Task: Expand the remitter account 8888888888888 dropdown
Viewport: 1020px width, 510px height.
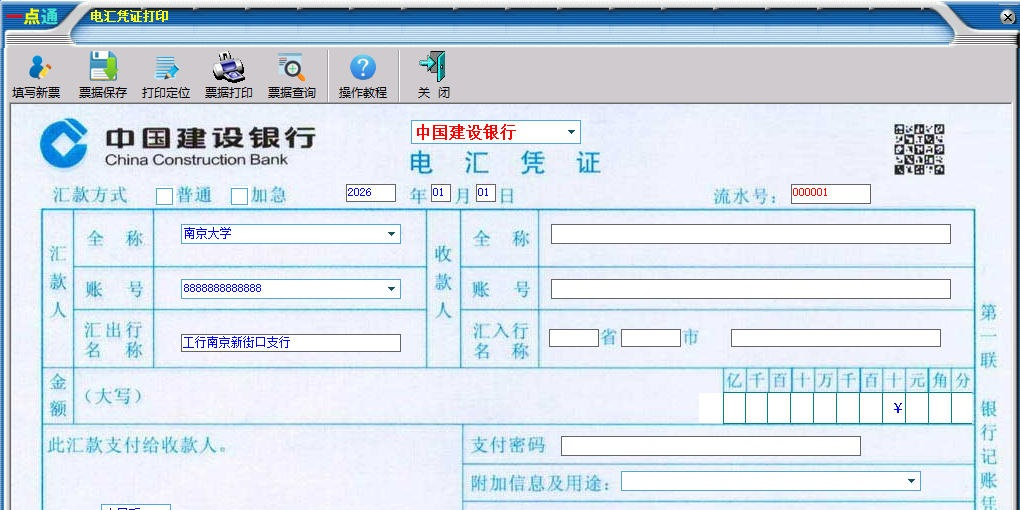Action: coord(392,289)
